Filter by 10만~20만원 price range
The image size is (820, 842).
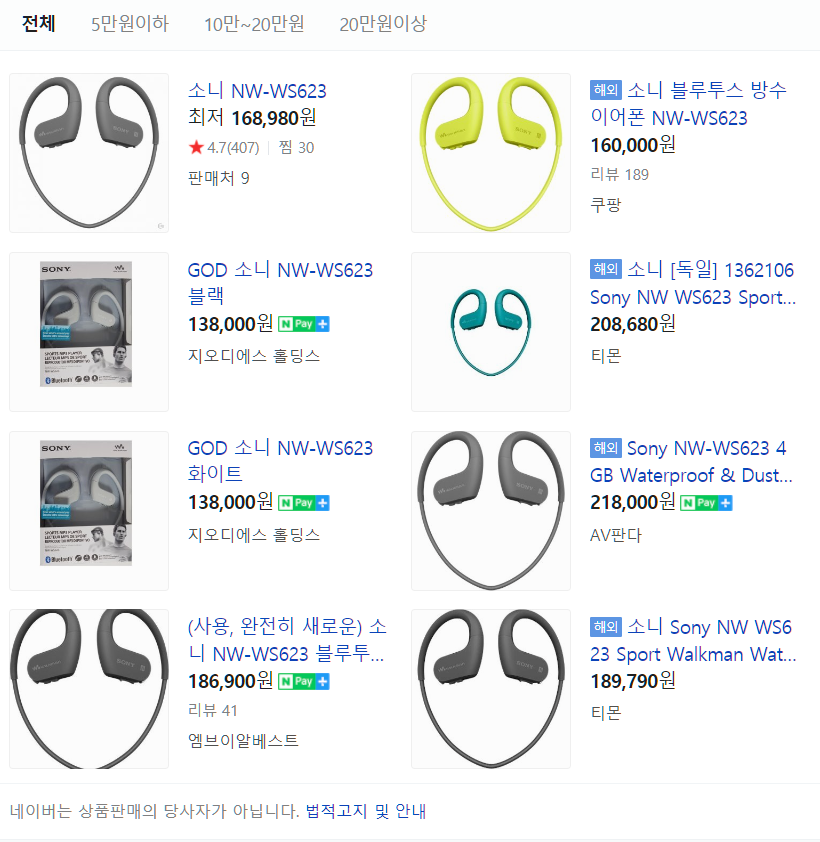coord(254,24)
